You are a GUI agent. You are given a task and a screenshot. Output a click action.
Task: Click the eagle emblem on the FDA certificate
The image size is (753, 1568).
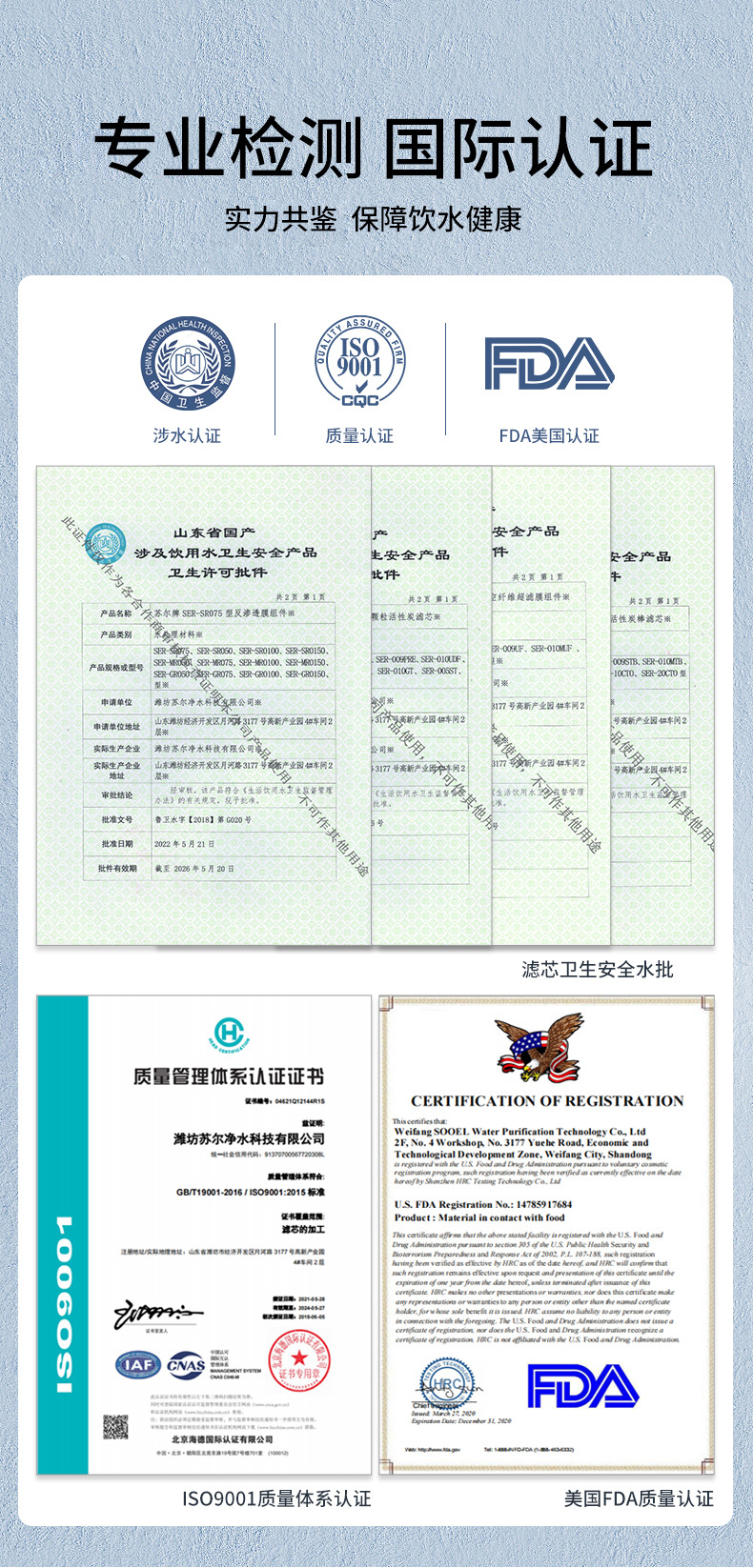coord(540,1049)
